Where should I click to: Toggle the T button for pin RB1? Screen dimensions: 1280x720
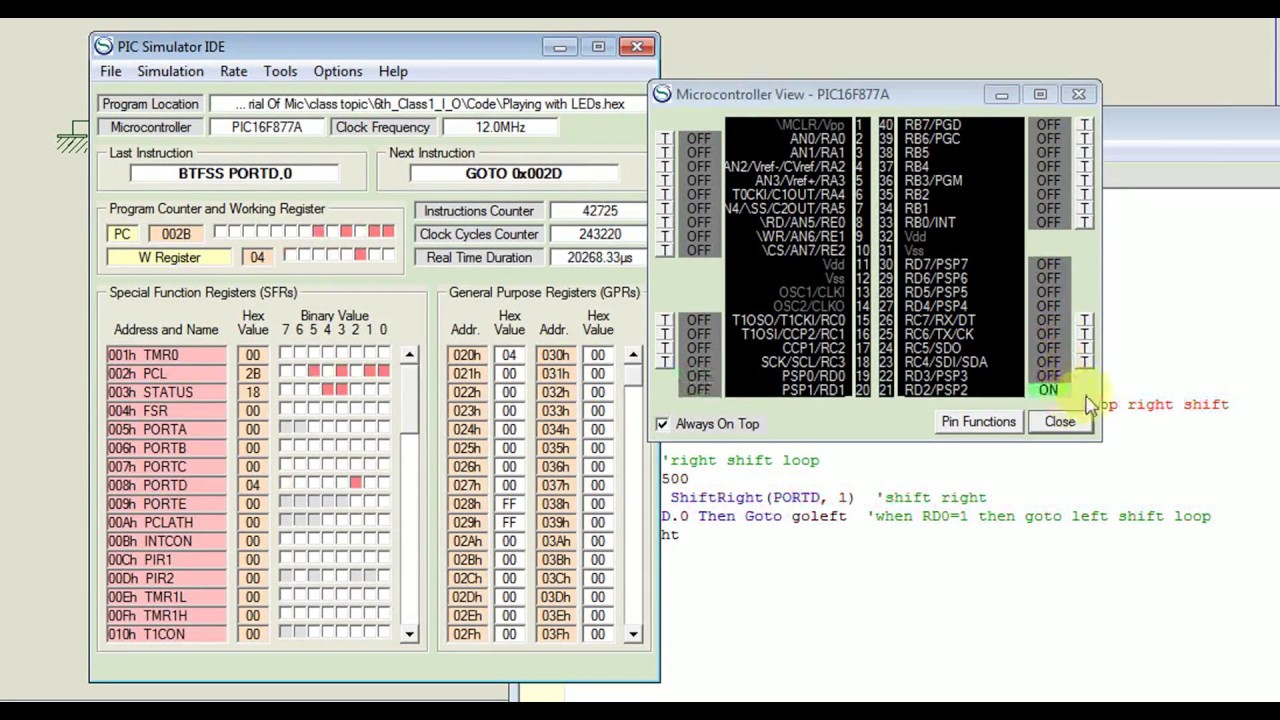pyautogui.click(x=1085, y=209)
